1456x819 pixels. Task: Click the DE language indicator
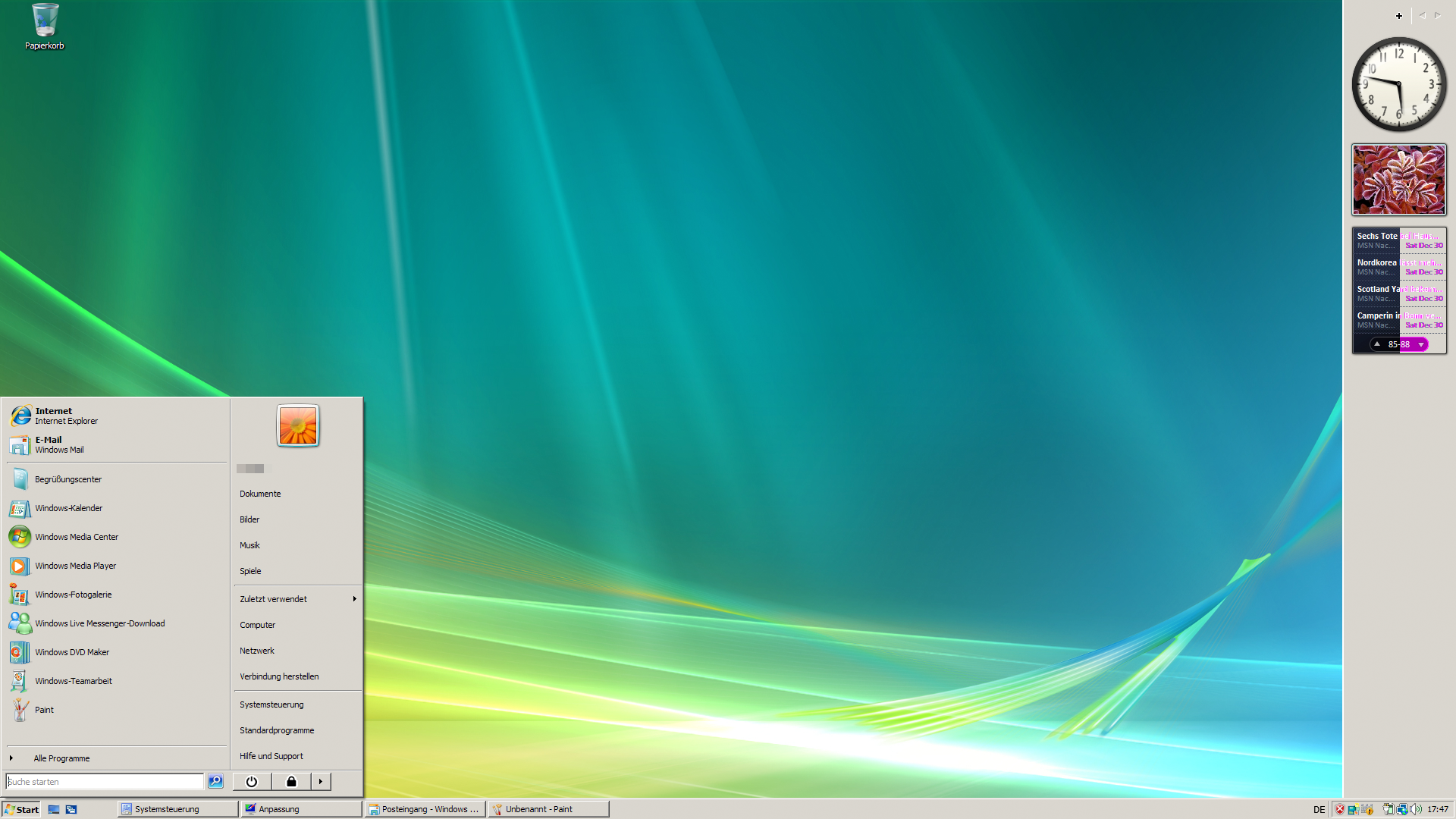pyautogui.click(x=1319, y=809)
